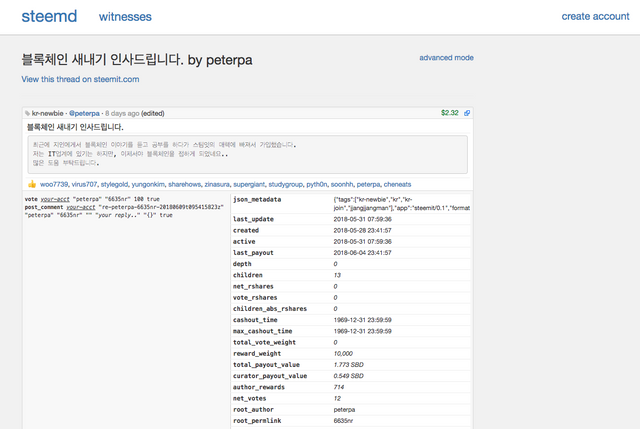Viewport: 640px width, 429px height.
Task: Select the net_rshares field label
Action: coord(253,286)
